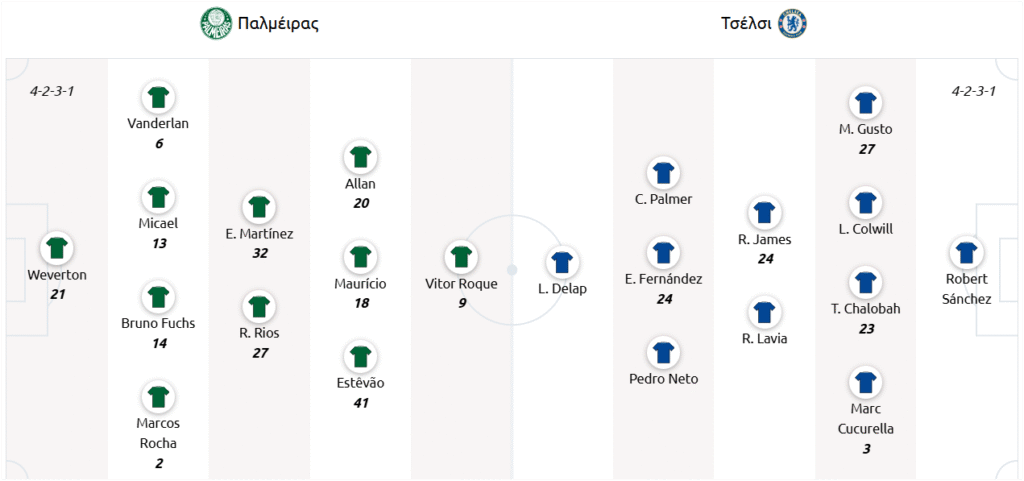Click the Maurício player name label
Image resolution: width=1024 pixels, height=481 pixels.
[360, 284]
